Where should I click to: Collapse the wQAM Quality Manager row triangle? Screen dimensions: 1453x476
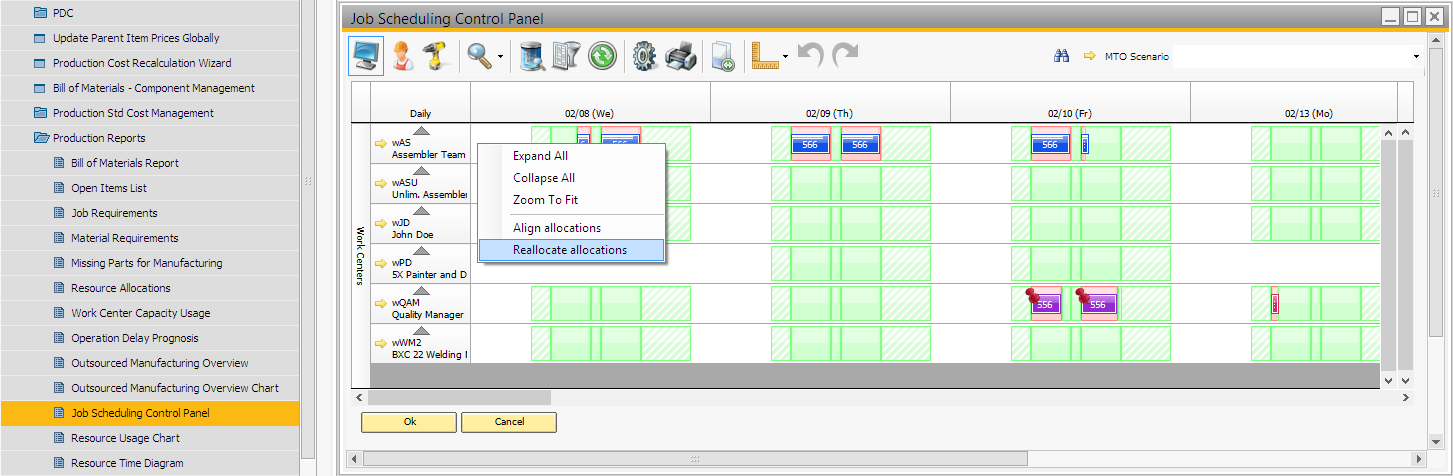point(421,290)
